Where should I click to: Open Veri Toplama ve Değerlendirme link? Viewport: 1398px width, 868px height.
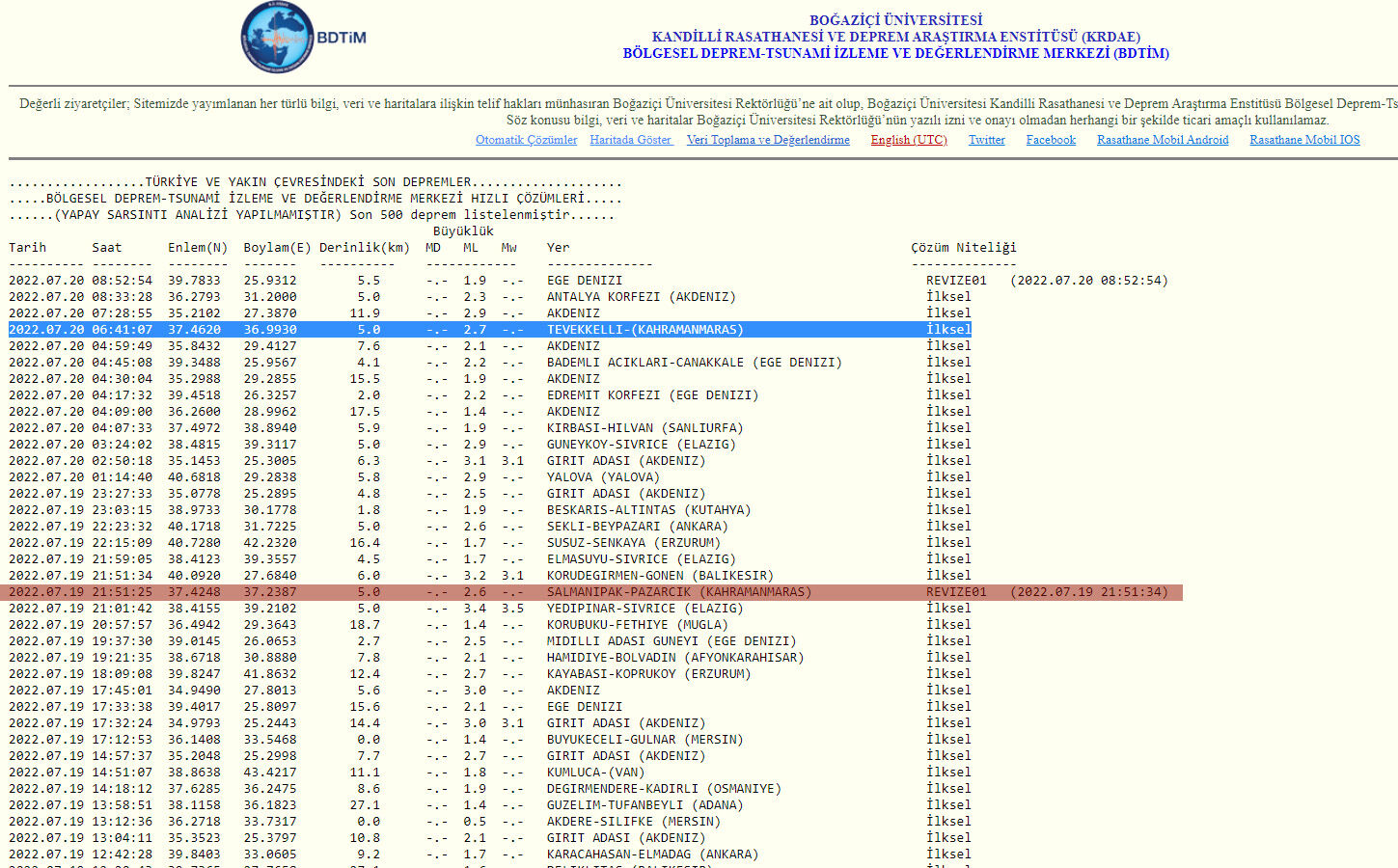[768, 140]
